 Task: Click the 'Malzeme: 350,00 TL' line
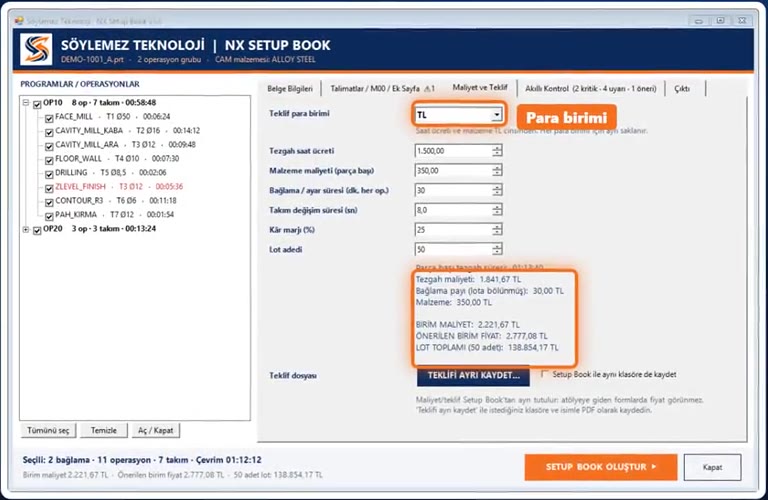454,303
